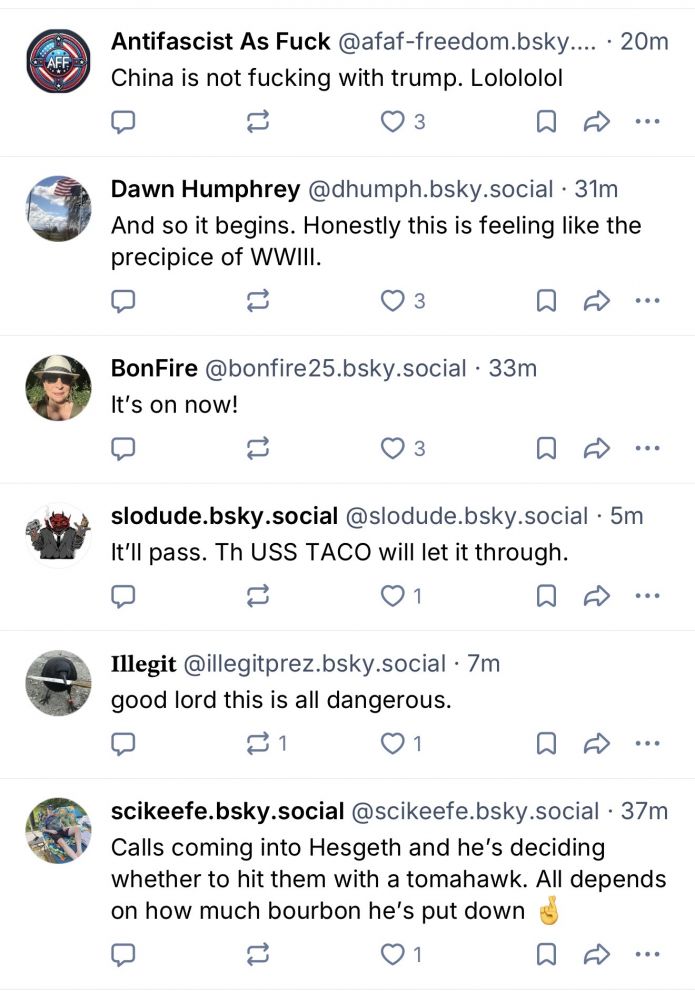Repost Dawn Humphrey's WWIII post

pos(258,300)
